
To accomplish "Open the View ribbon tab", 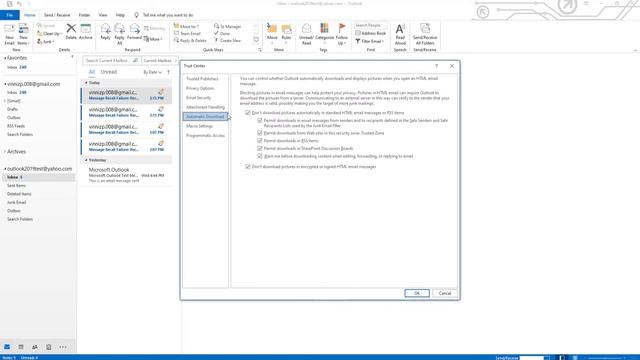I will coord(103,15).
